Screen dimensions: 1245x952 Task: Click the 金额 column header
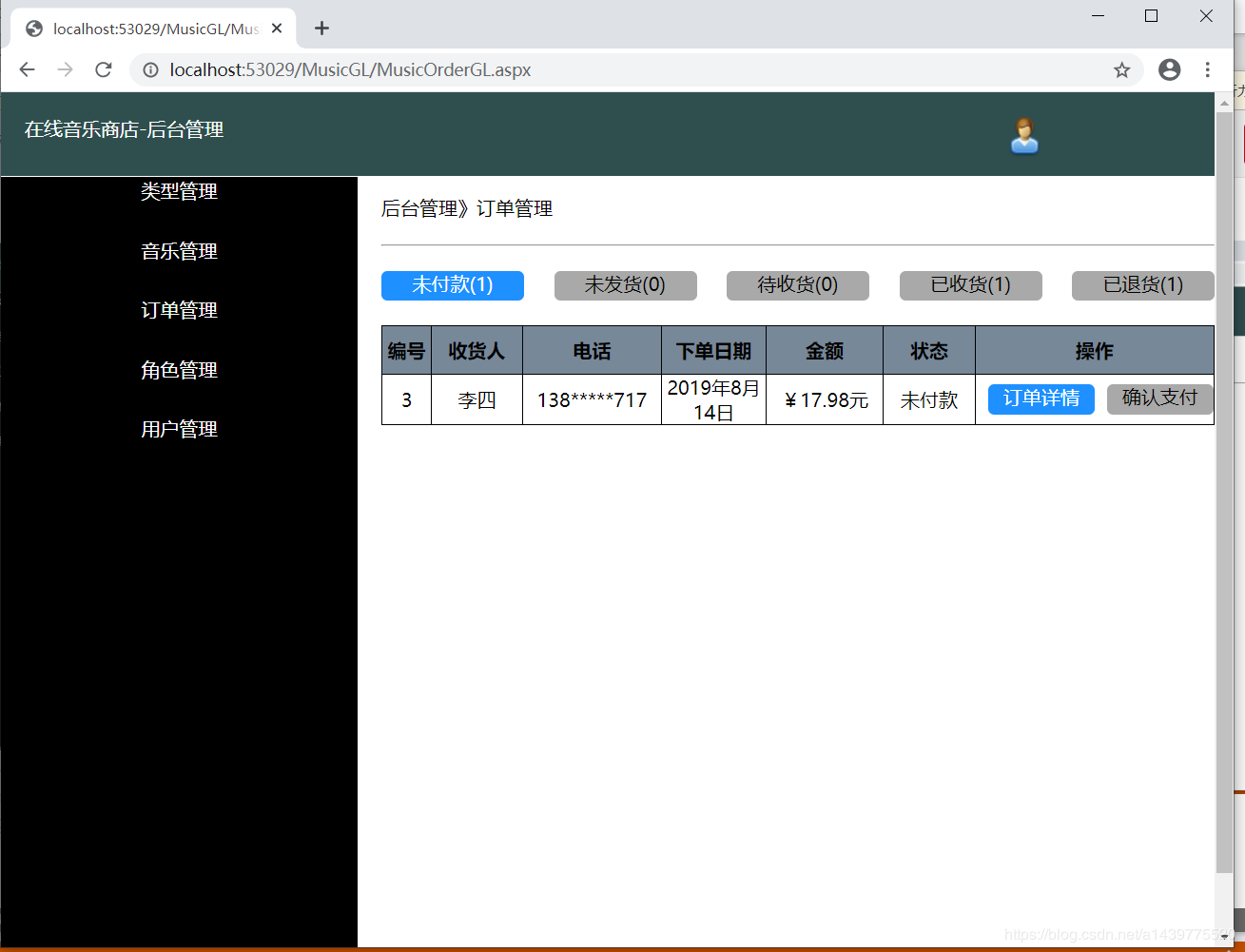tap(825, 351)
